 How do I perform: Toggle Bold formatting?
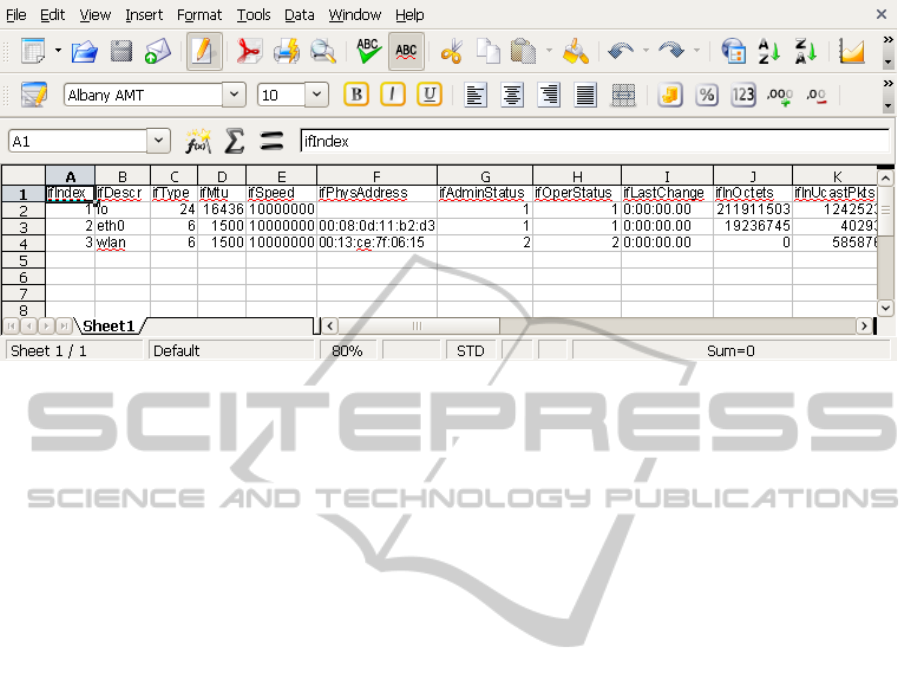coord(356,95)
